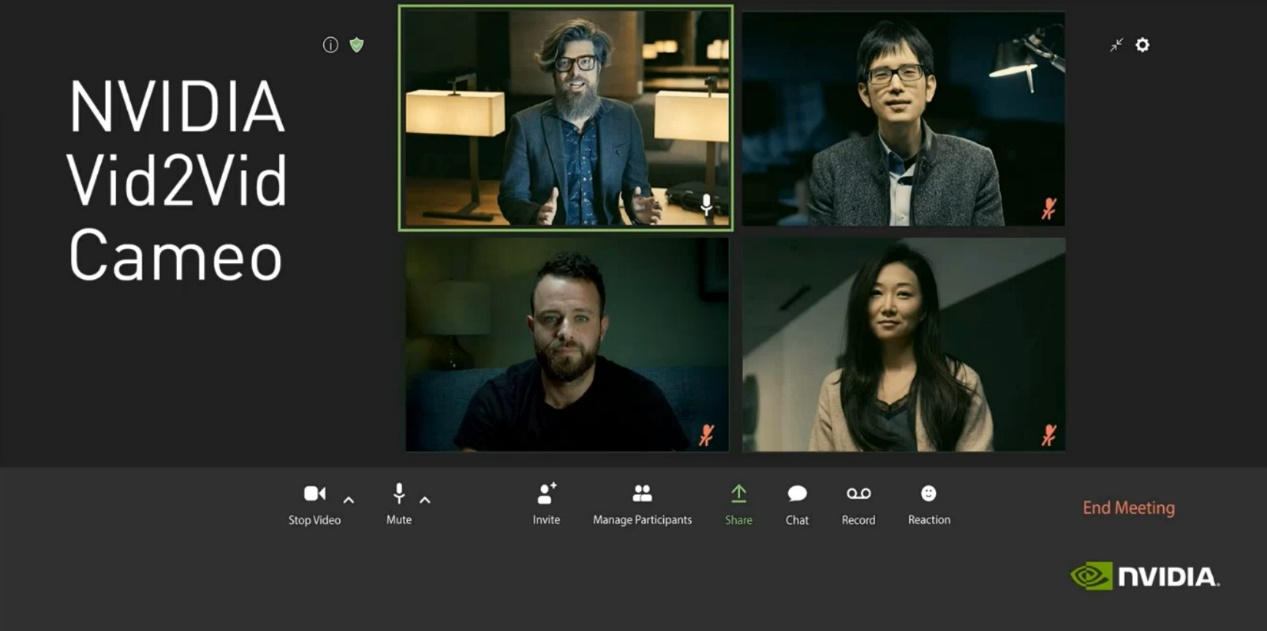Click End Meeting

click(1129, 508)
